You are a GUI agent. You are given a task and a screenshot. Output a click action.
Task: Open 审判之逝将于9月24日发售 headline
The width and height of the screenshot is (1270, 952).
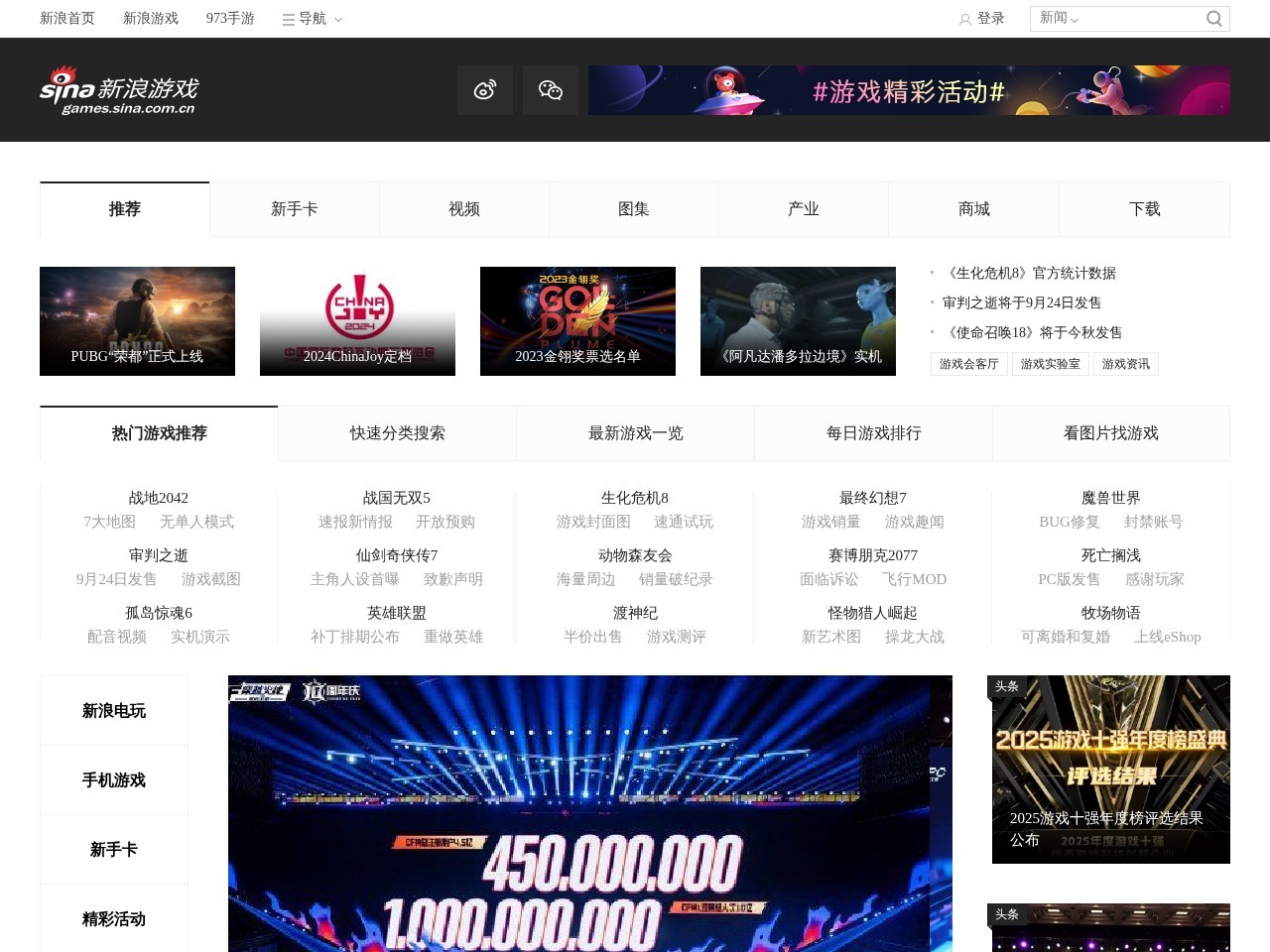(x=1022, y=302)
